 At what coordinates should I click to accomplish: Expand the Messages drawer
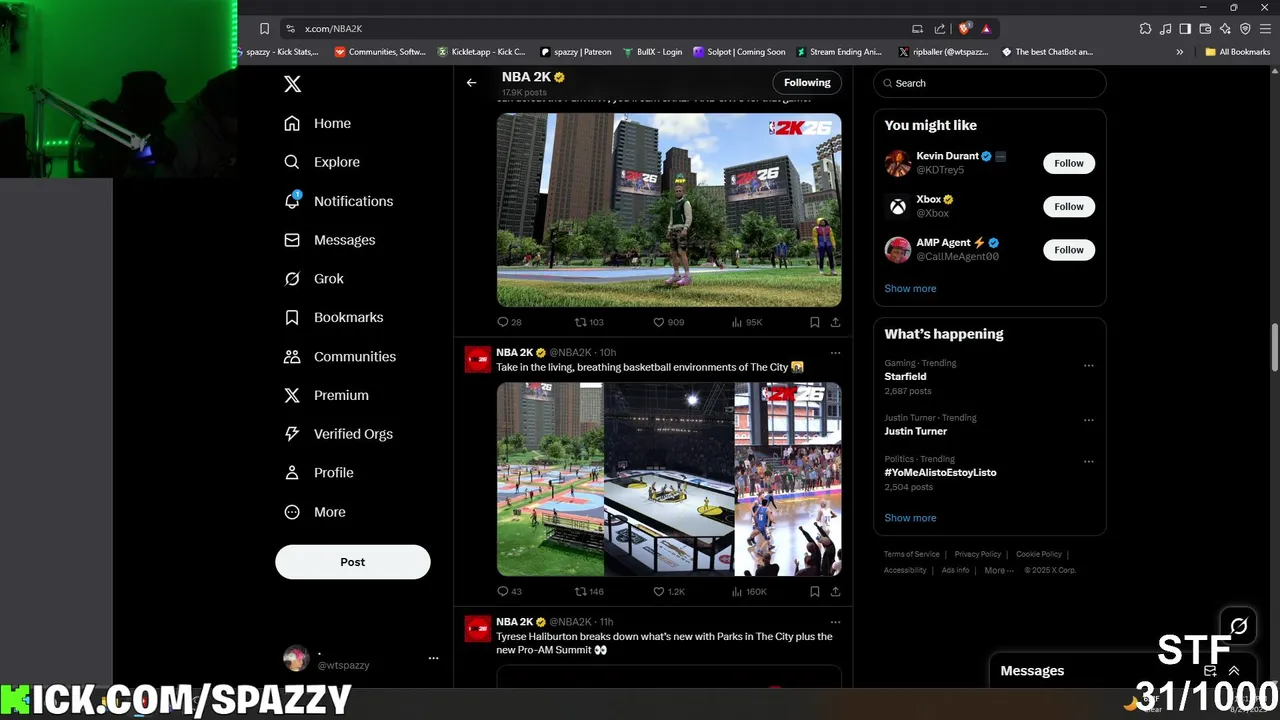click(1234, 671)
